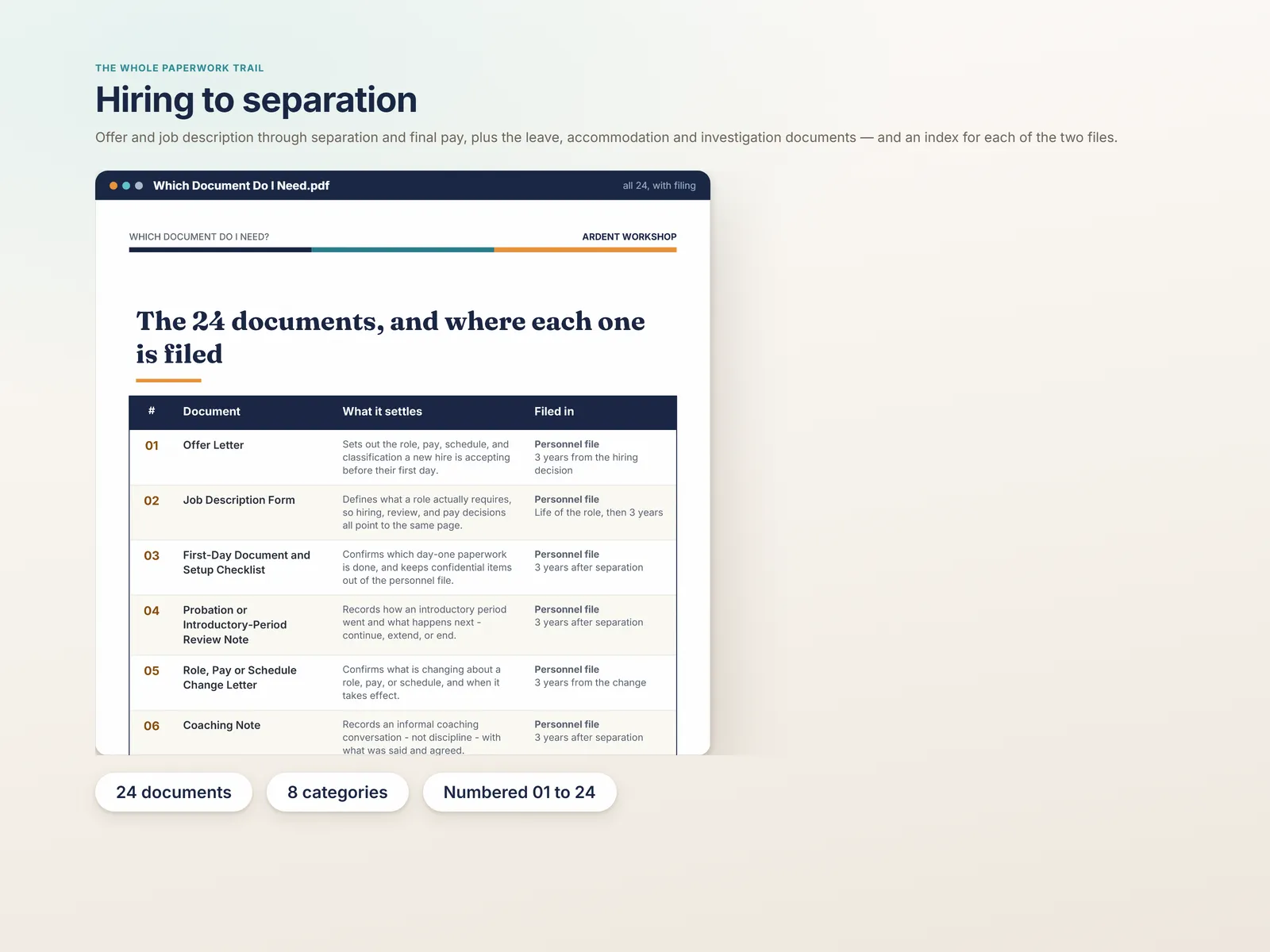Click the 'Document' column header
1270x952 pixels.
[x=211, y=411]
